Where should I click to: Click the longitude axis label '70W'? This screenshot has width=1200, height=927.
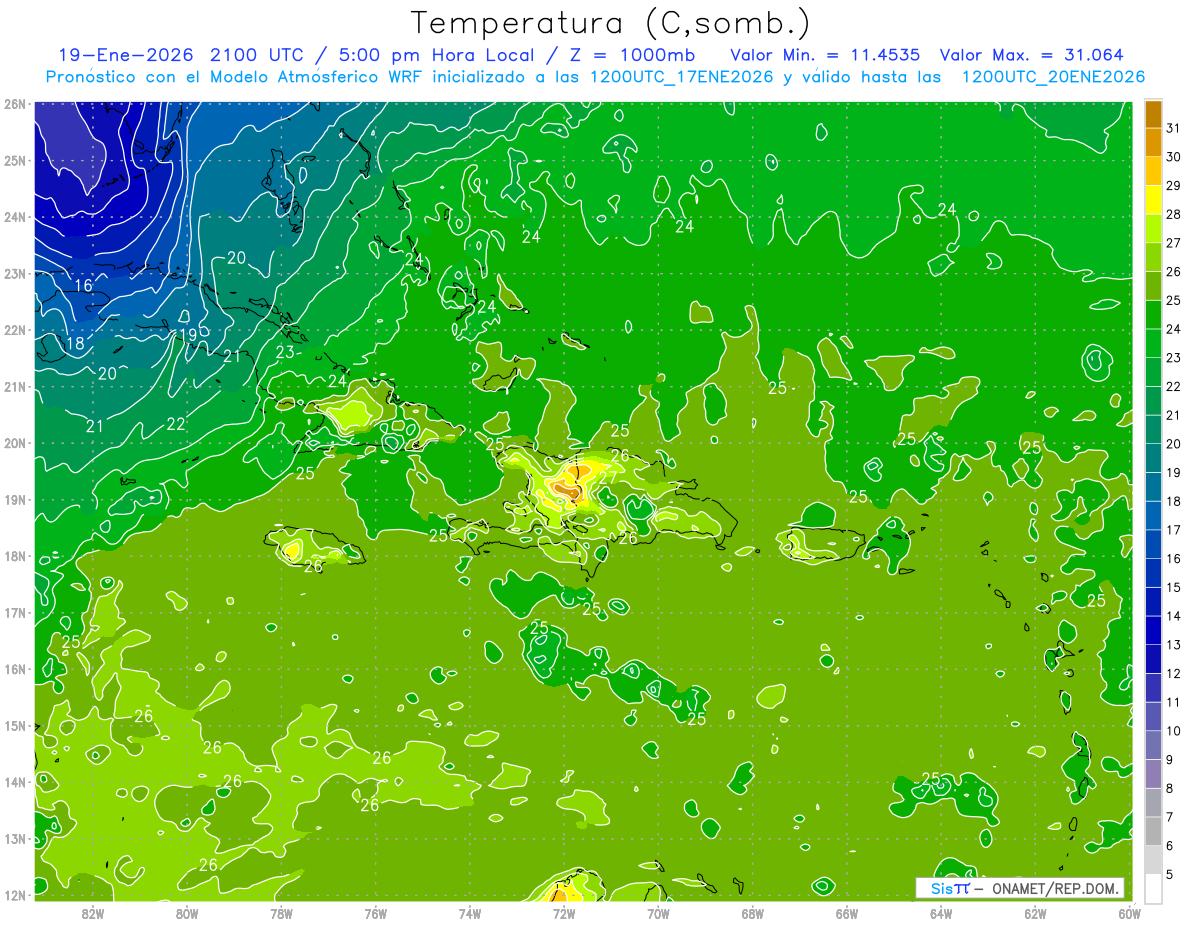click(x=658, y=913)
